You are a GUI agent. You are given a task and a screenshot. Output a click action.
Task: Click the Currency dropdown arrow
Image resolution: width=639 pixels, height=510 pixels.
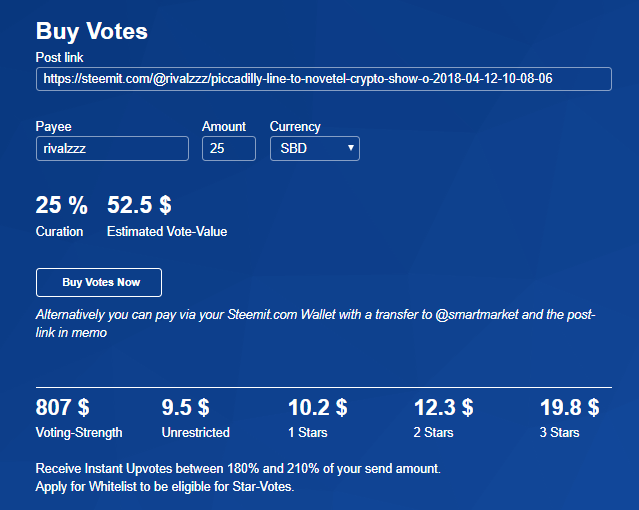pyautogui.click(x=350, y=148)
